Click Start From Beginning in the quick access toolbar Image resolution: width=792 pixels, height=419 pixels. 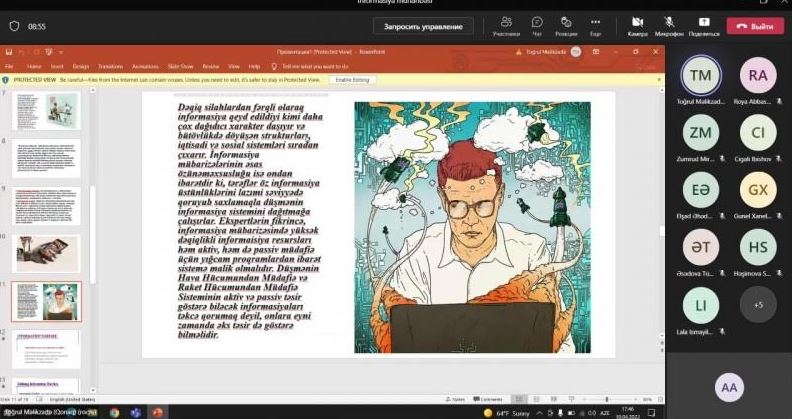click(x=49, y=52)
